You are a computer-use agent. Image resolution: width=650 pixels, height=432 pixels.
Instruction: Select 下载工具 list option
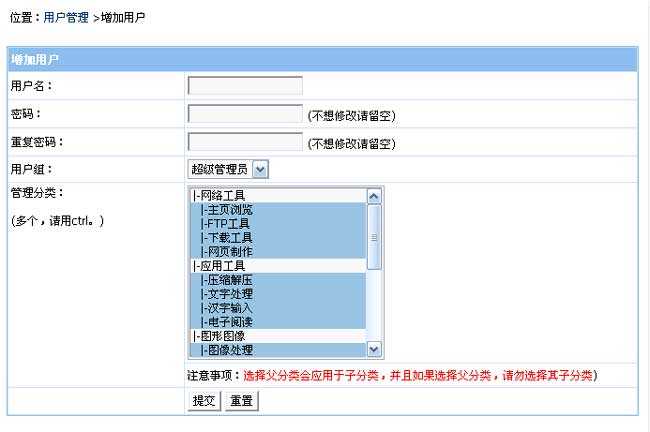[226, 238]
